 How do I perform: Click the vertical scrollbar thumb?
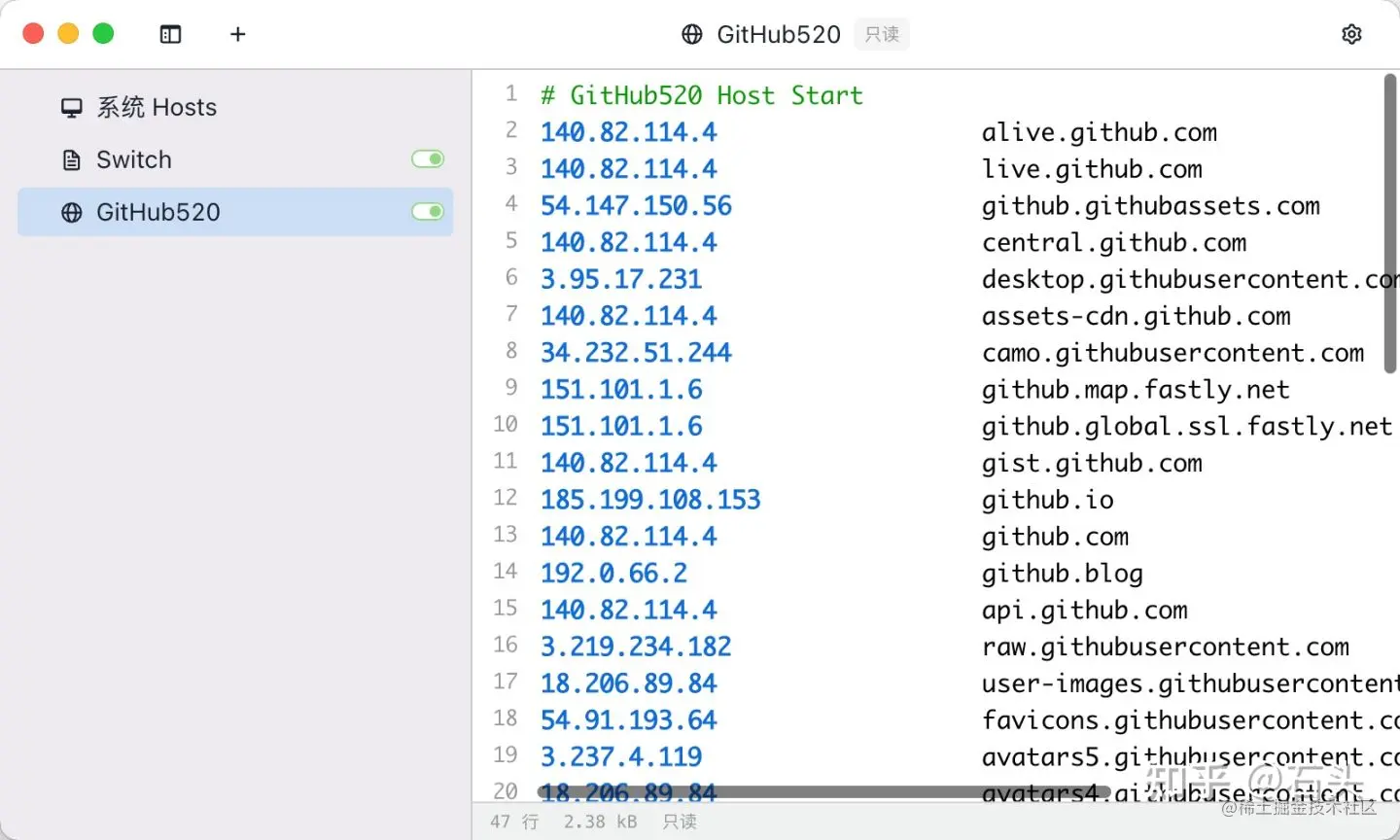coord(1390,224)
